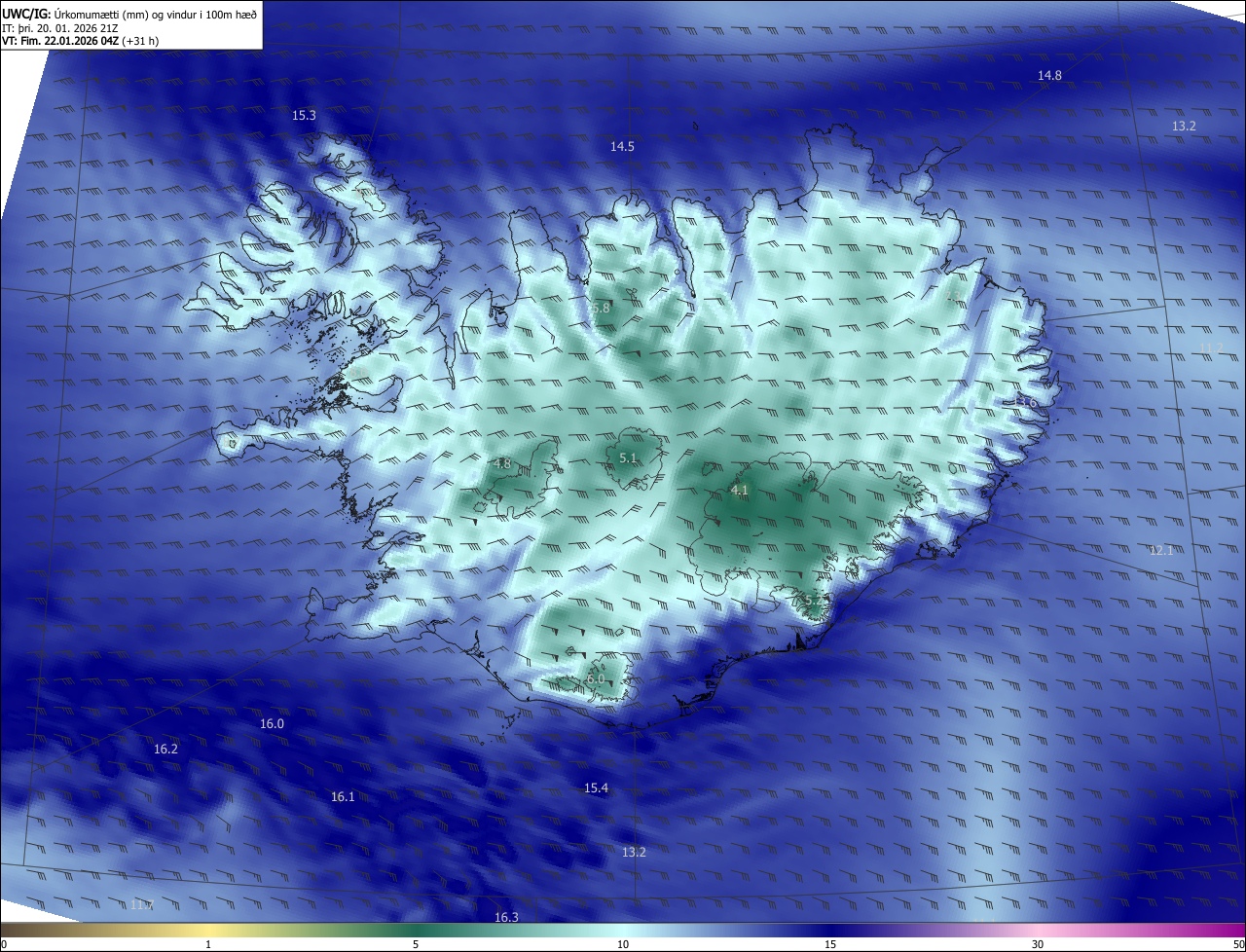Screen dimensions: 1246x952
Task: Click the 12.1 value southeast of Iceland
Action: (1161, 550)
